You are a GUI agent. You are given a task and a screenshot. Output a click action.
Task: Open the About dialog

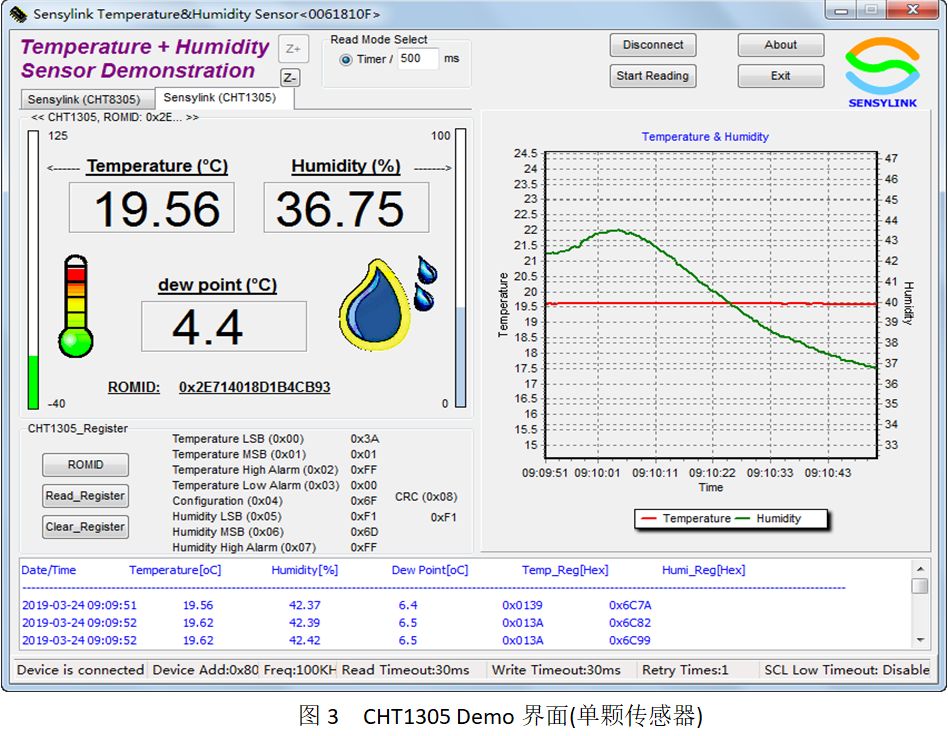pos(781,45)
